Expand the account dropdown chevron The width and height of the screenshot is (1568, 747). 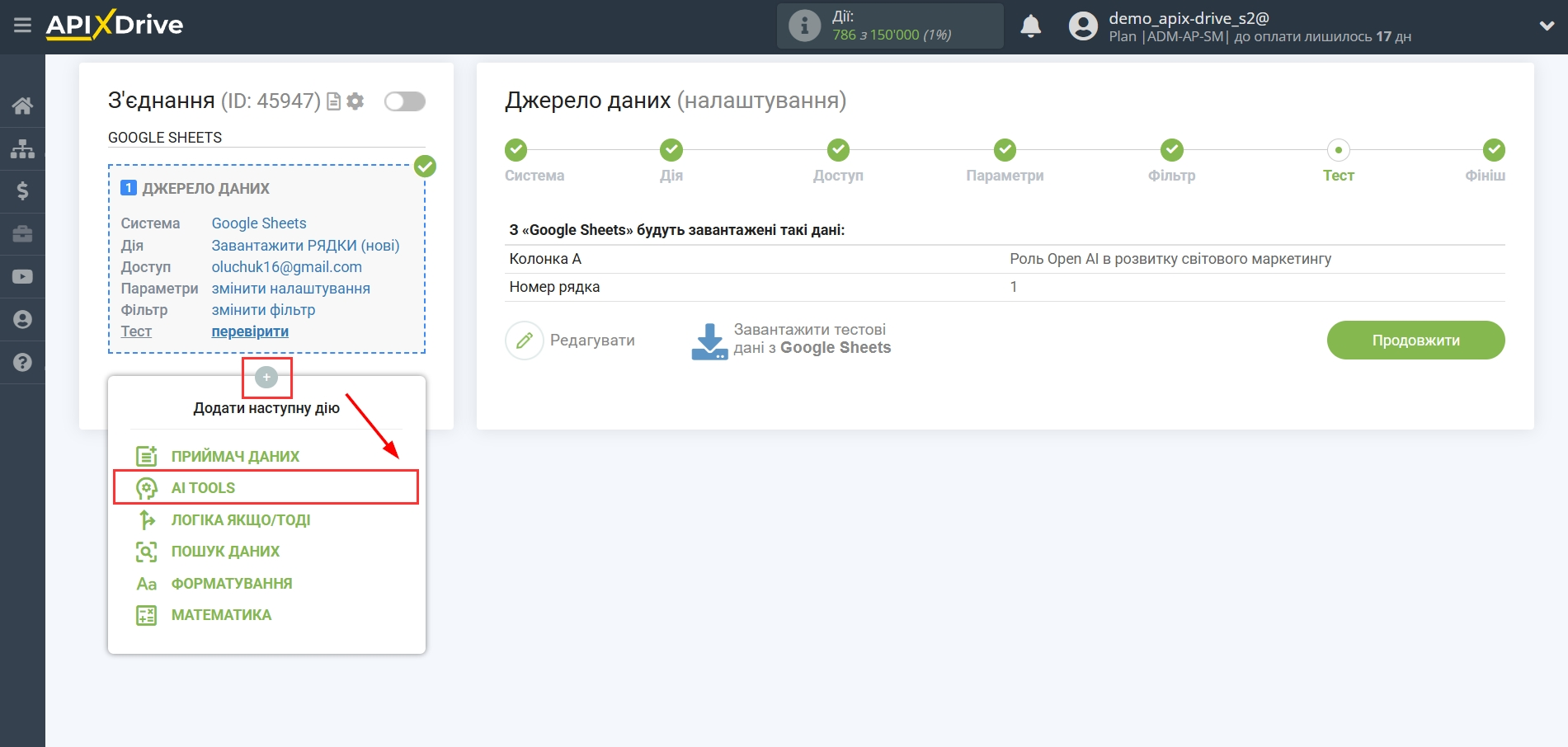[1547, 26]
